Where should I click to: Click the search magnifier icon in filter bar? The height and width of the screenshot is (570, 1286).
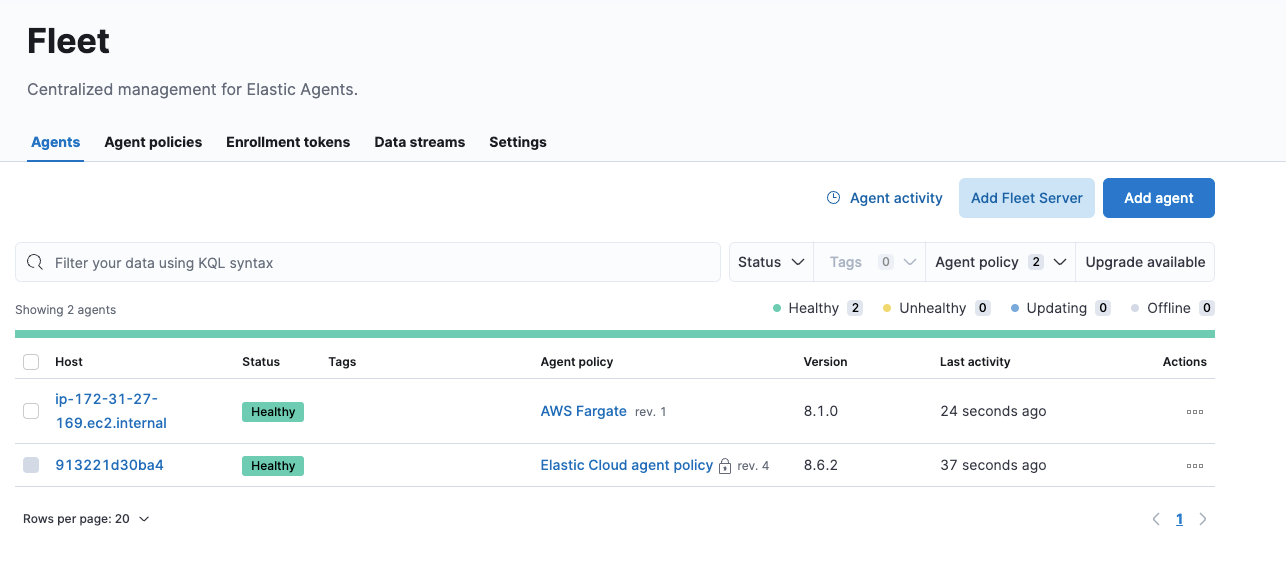pyautogui.click(x=35, y=262)
